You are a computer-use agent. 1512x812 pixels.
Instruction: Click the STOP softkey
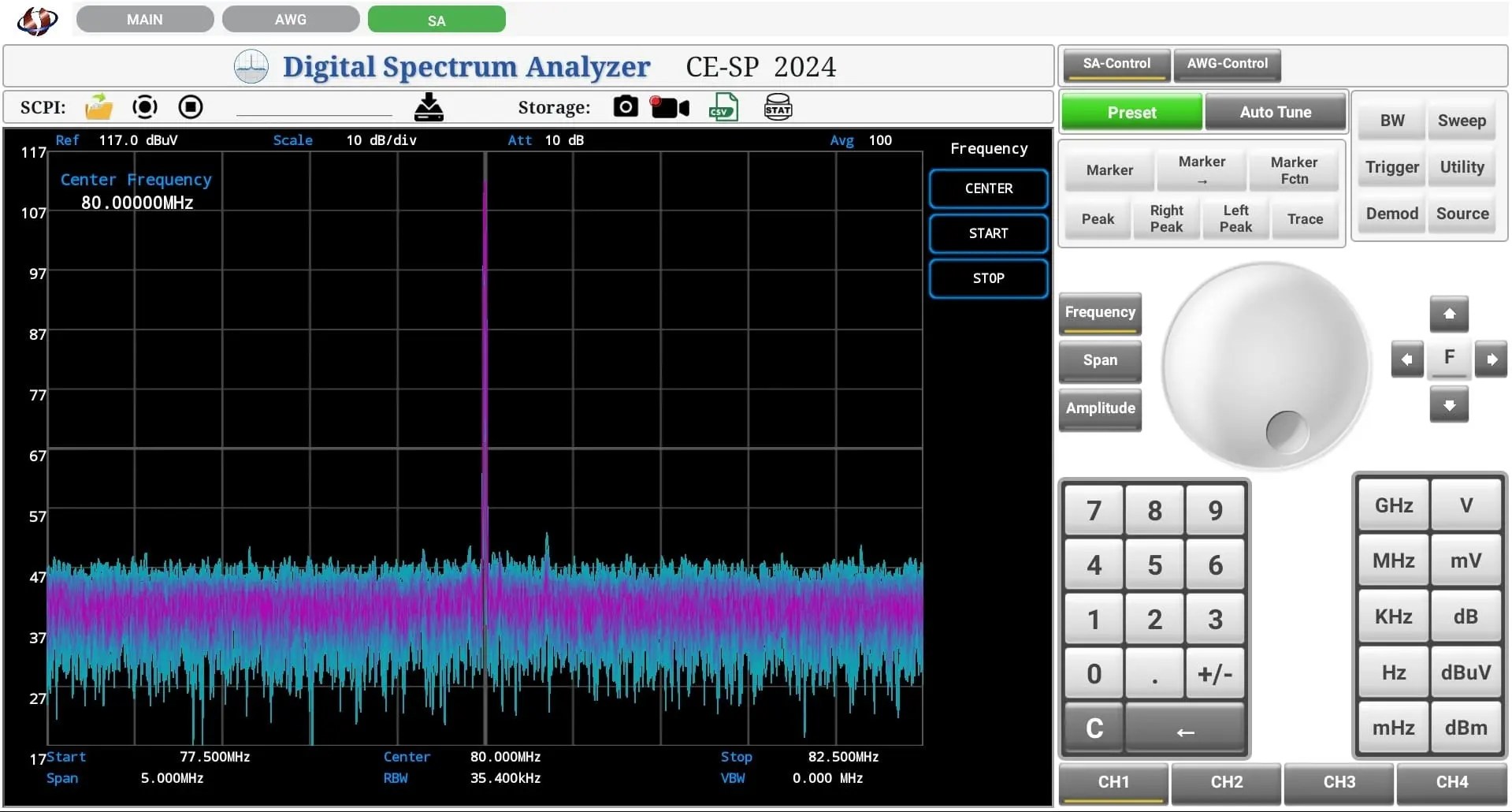coord(988,278)
